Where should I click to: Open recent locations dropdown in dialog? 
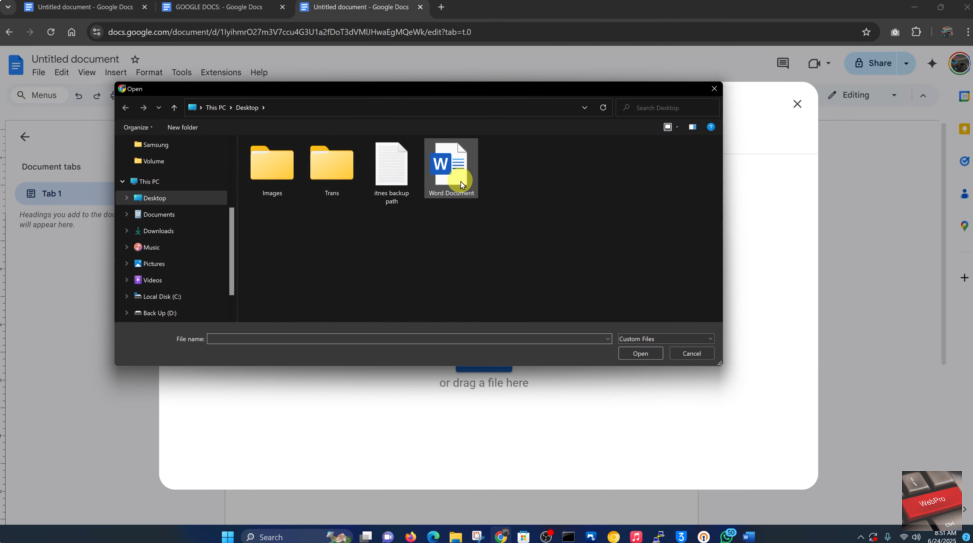click(159, 107)
